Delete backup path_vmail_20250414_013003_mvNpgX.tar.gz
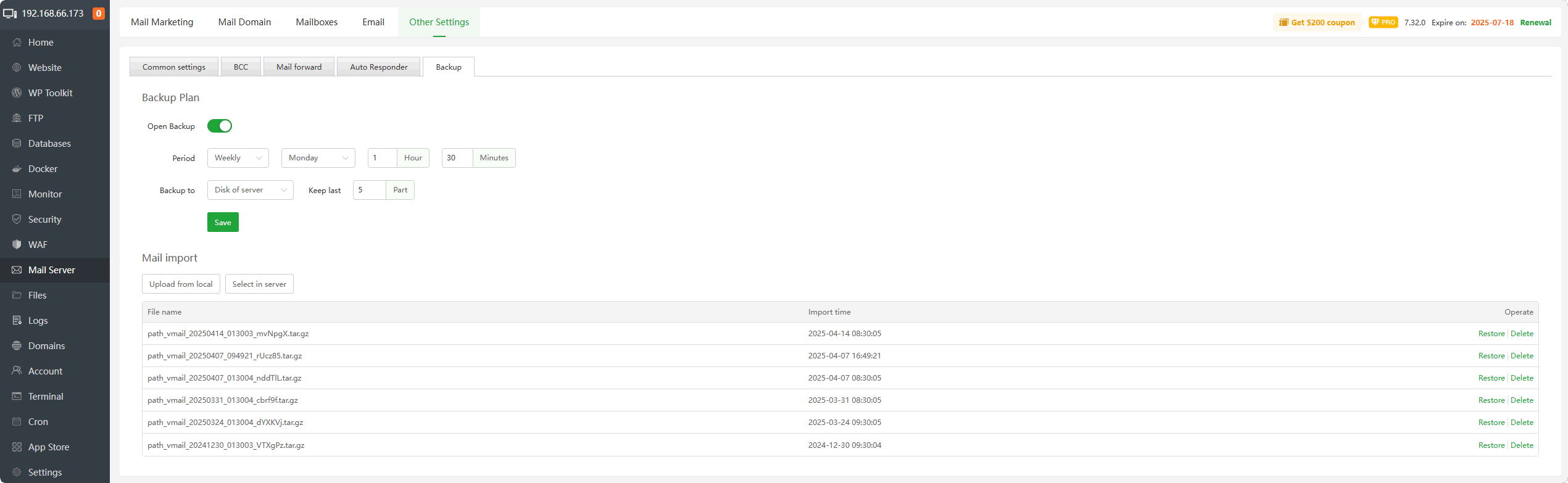Viewport: 1568px width, 483px height. click(x=1522, y=334)
